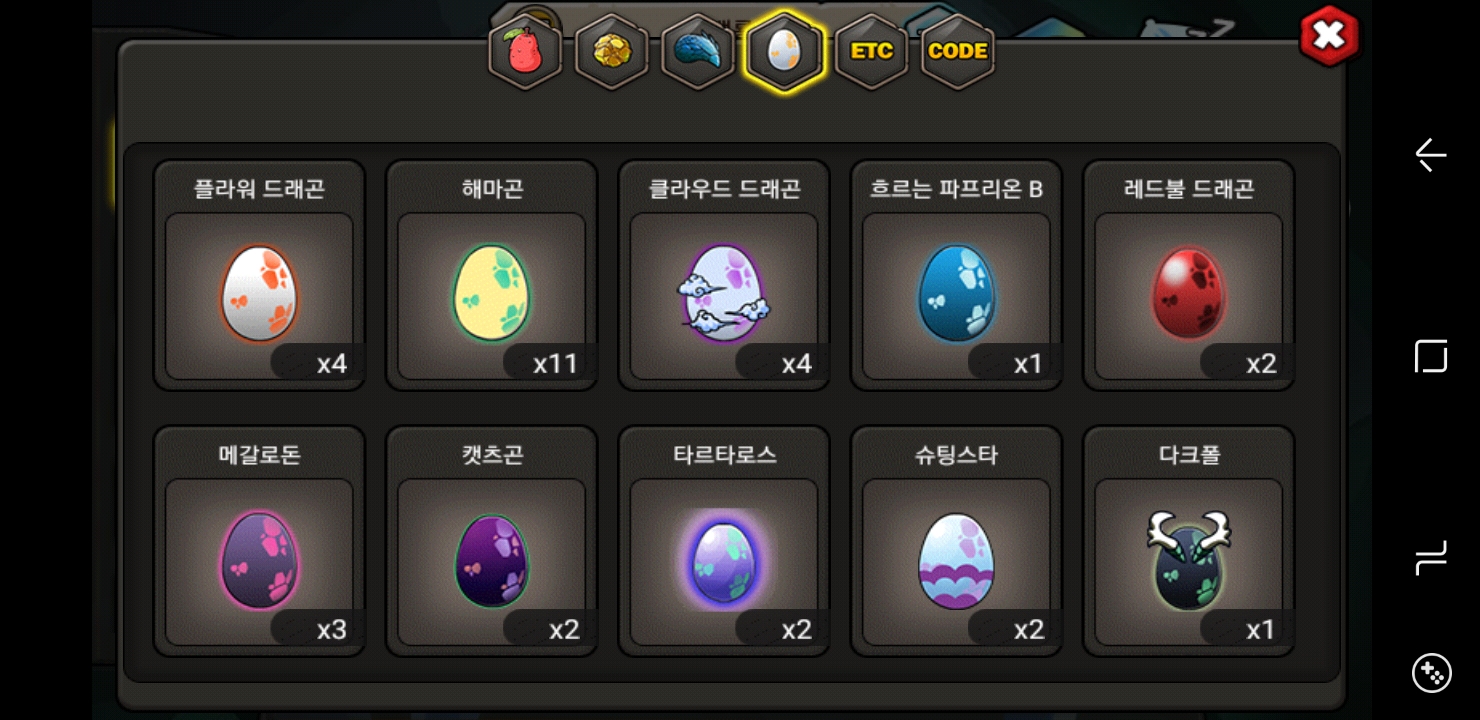
Task: Close the inventory with red X
Action: [1329, 36]
